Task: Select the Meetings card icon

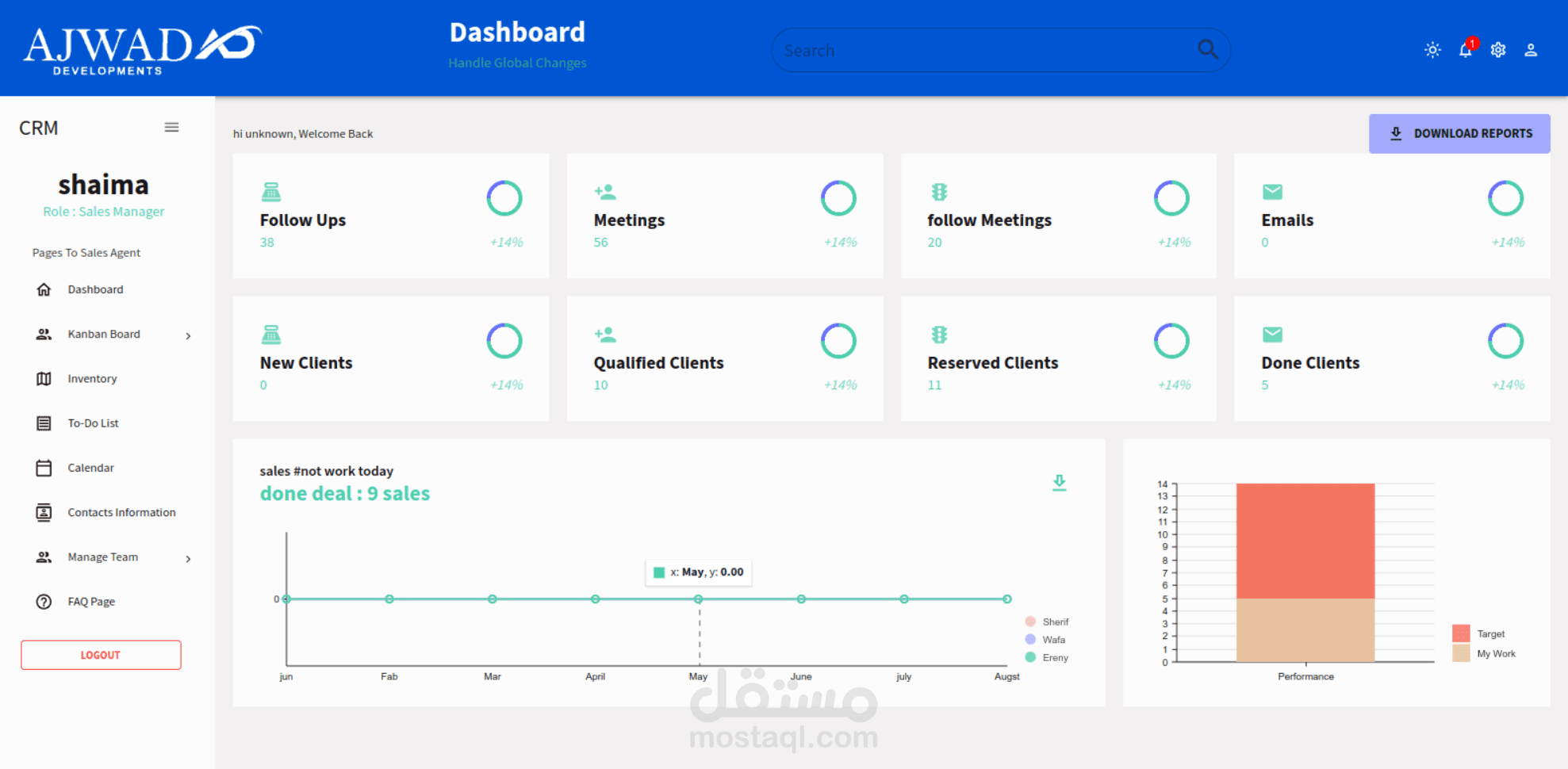Action: 605,191
